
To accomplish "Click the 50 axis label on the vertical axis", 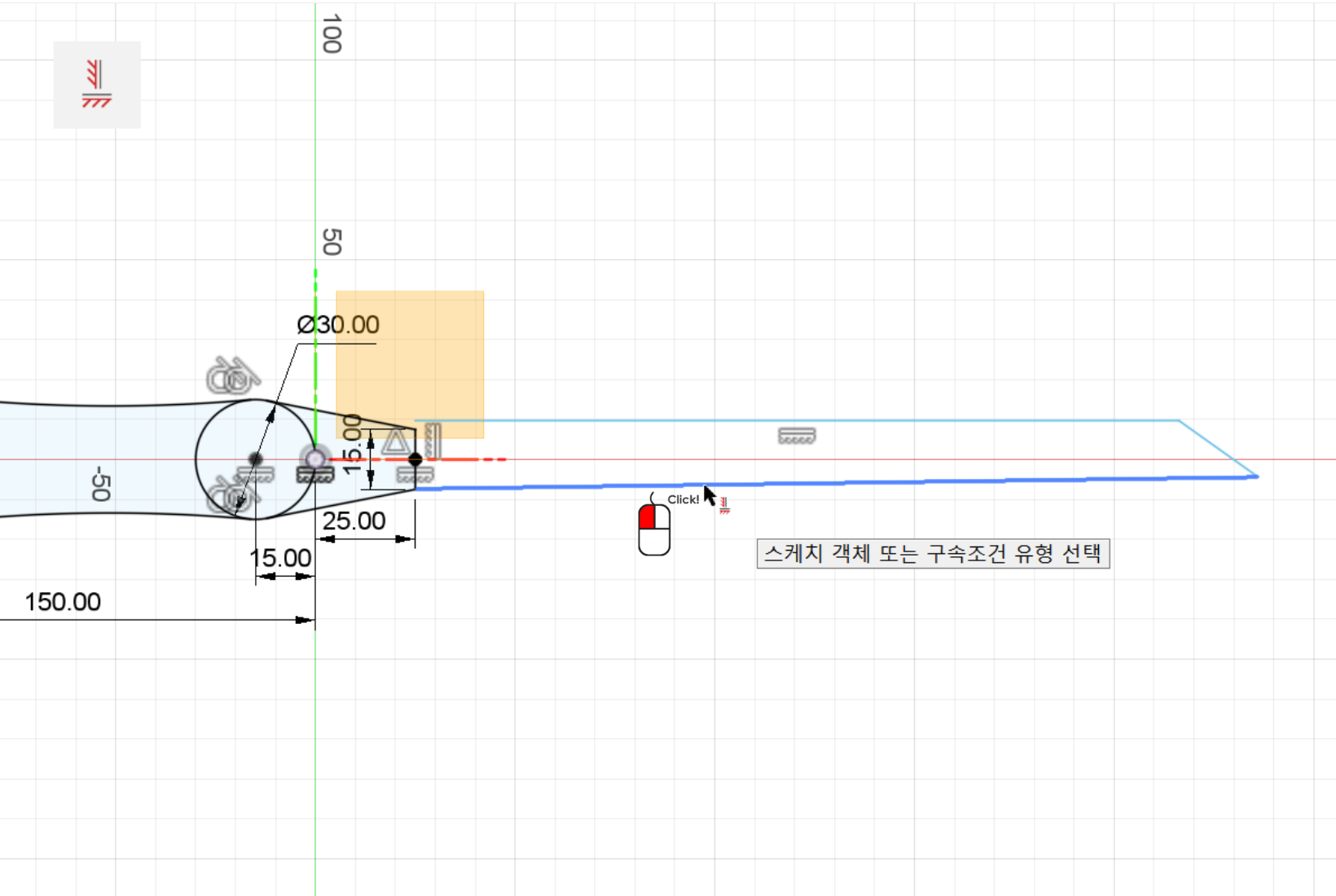I will pos(332,242).
